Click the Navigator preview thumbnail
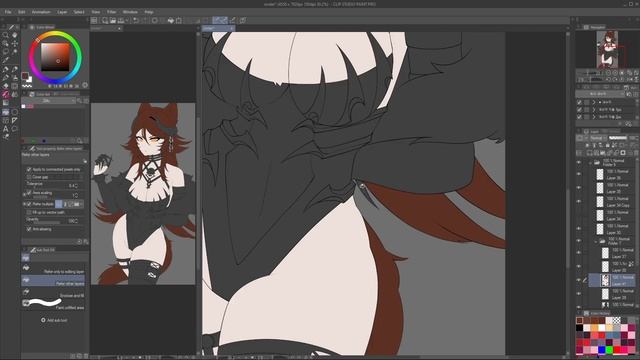Image resolution: width=640 pixels, height=360 pixels. pyautogui.click(x=607, y=49)
